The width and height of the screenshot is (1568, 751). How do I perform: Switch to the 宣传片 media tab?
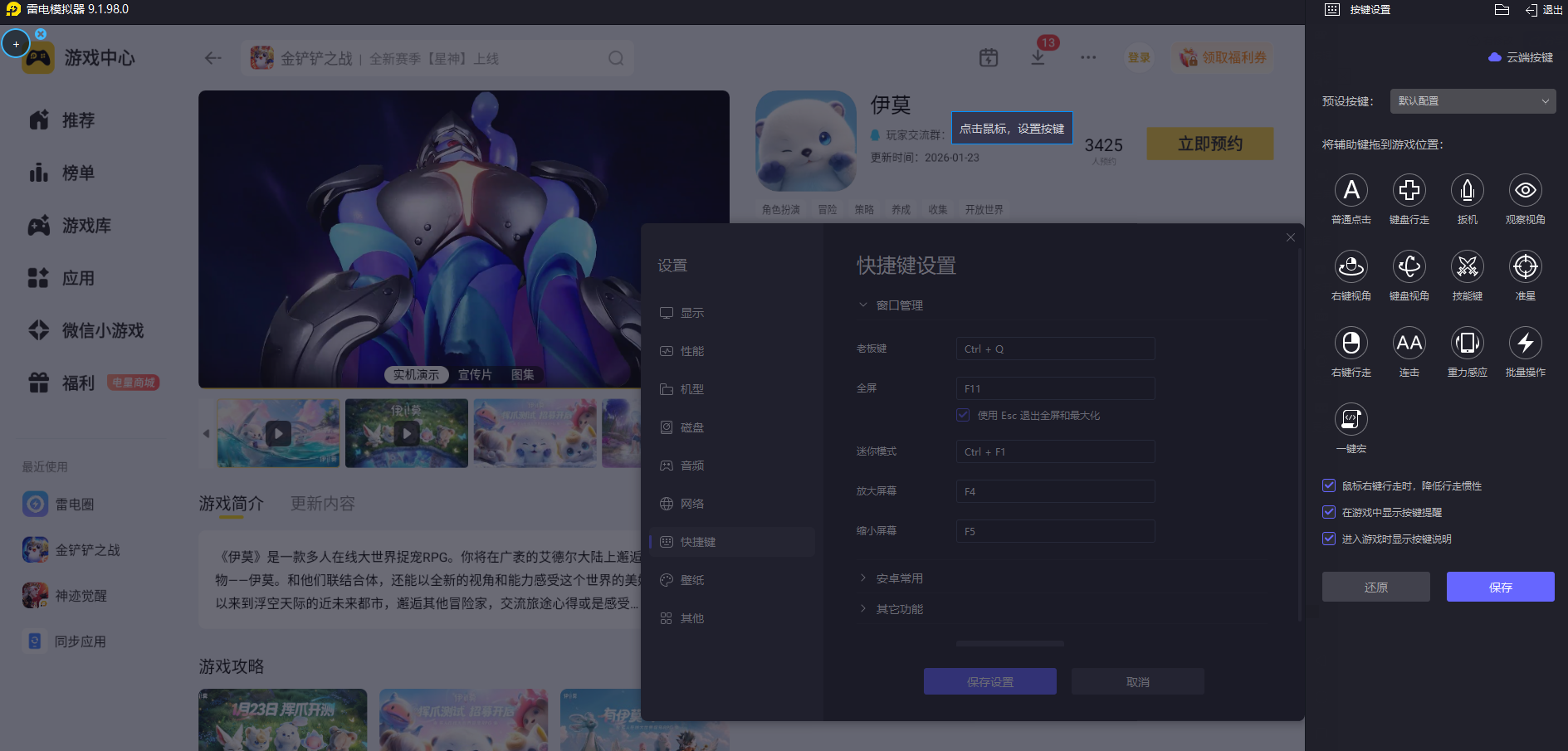[475, 375]
